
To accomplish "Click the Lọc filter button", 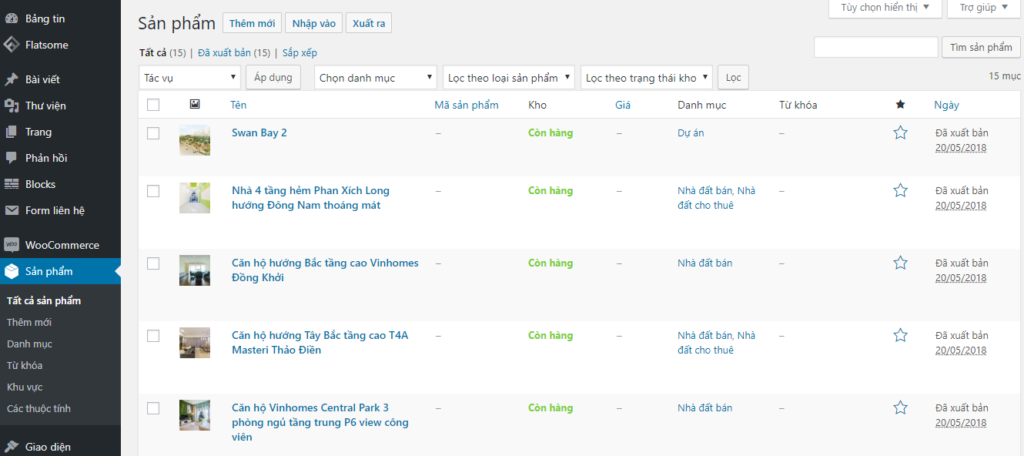I will point(733,77).
